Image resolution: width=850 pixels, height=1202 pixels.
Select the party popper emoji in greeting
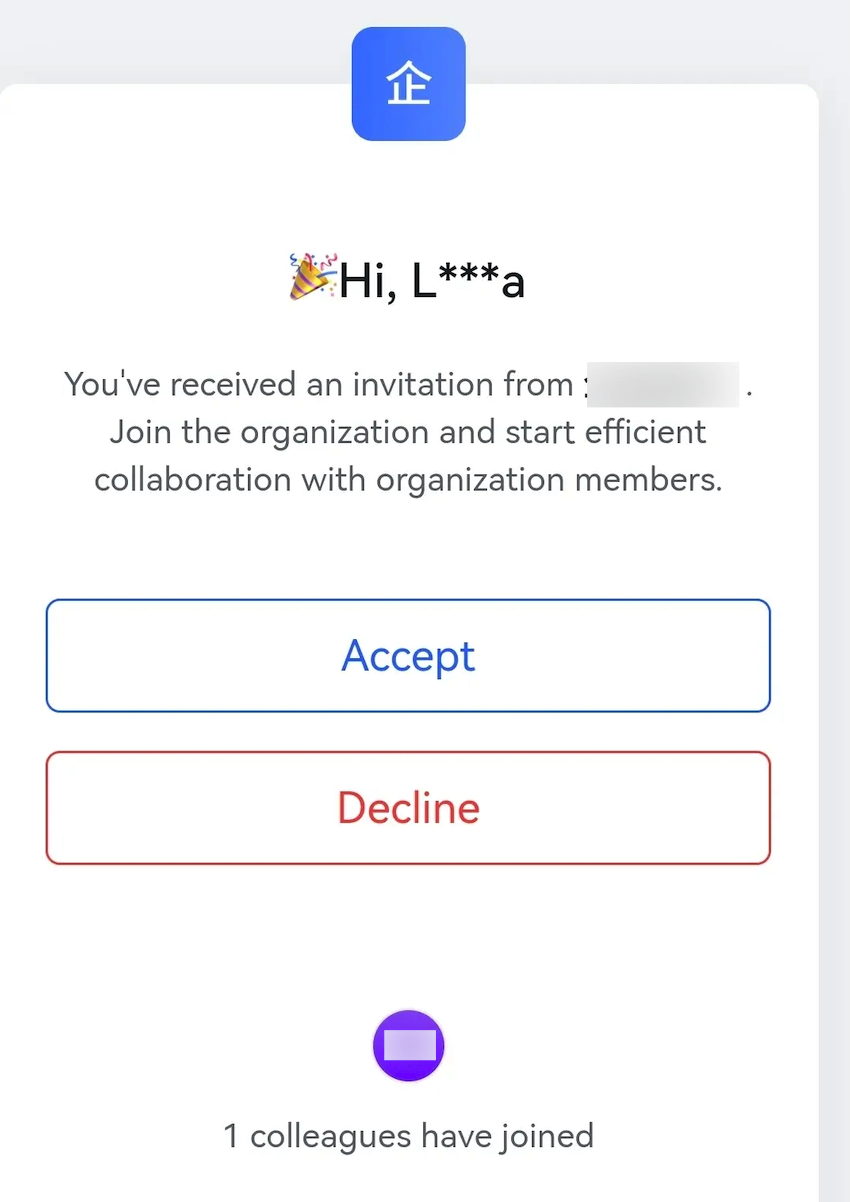pyautogui.click(x=308, y=278)
